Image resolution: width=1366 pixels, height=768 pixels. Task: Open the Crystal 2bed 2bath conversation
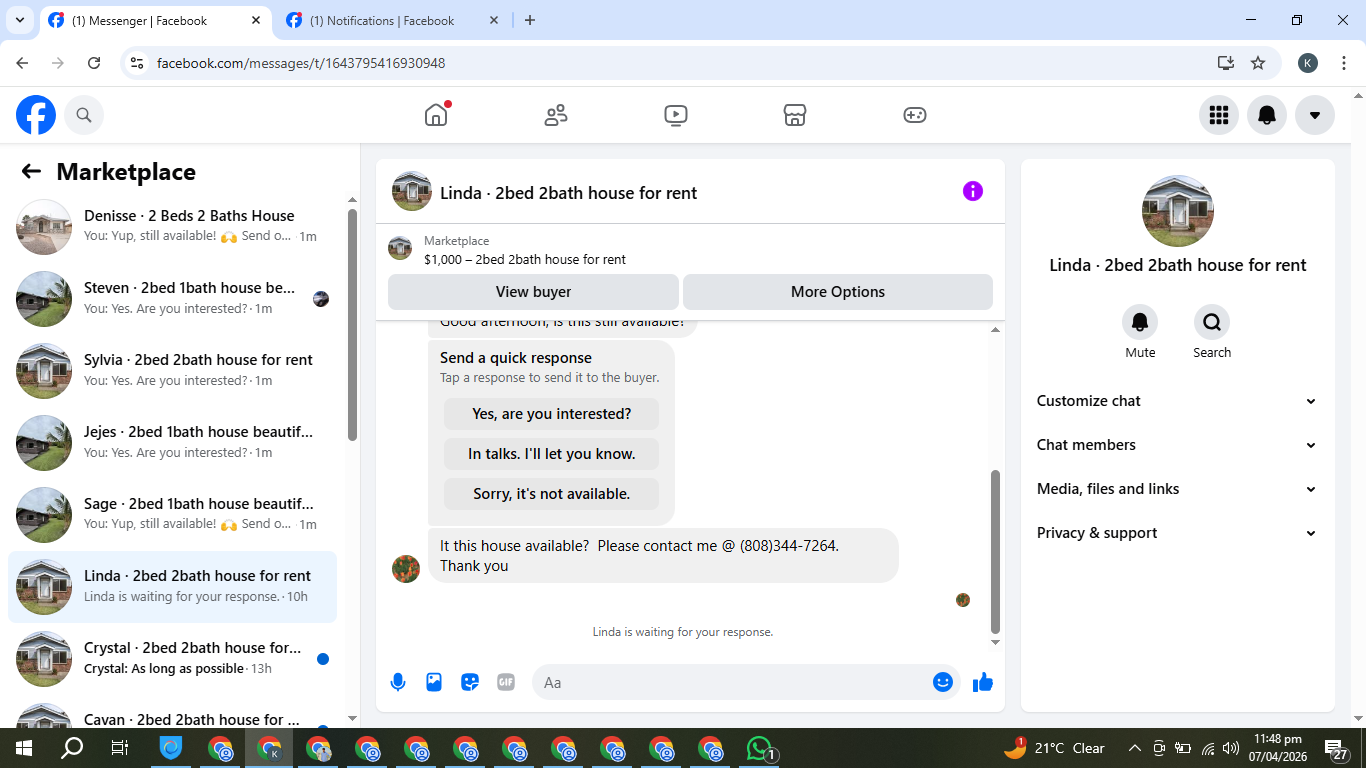173,659
